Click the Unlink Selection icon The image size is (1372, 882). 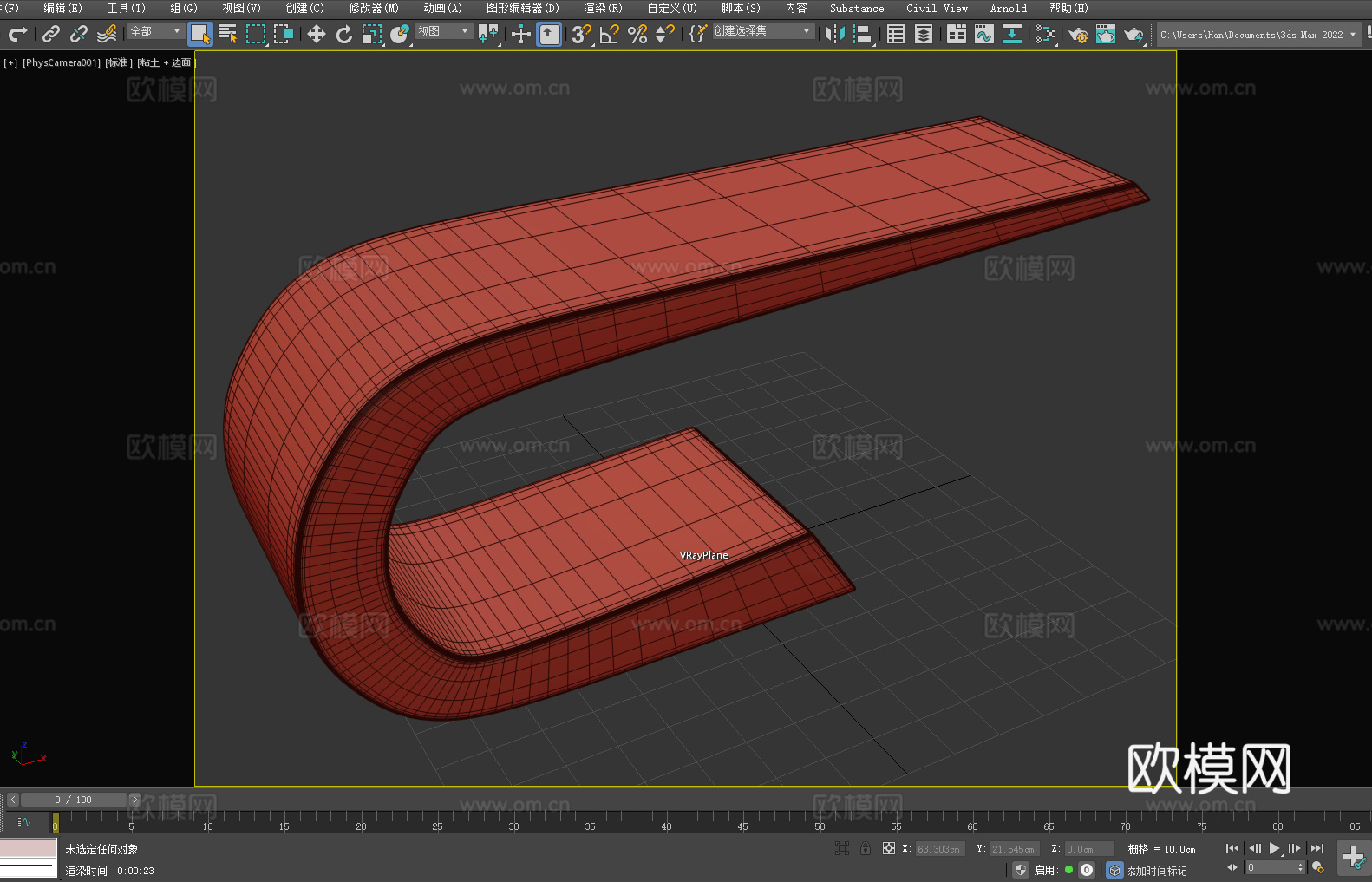pyautogui.click(x=79, y=34)
